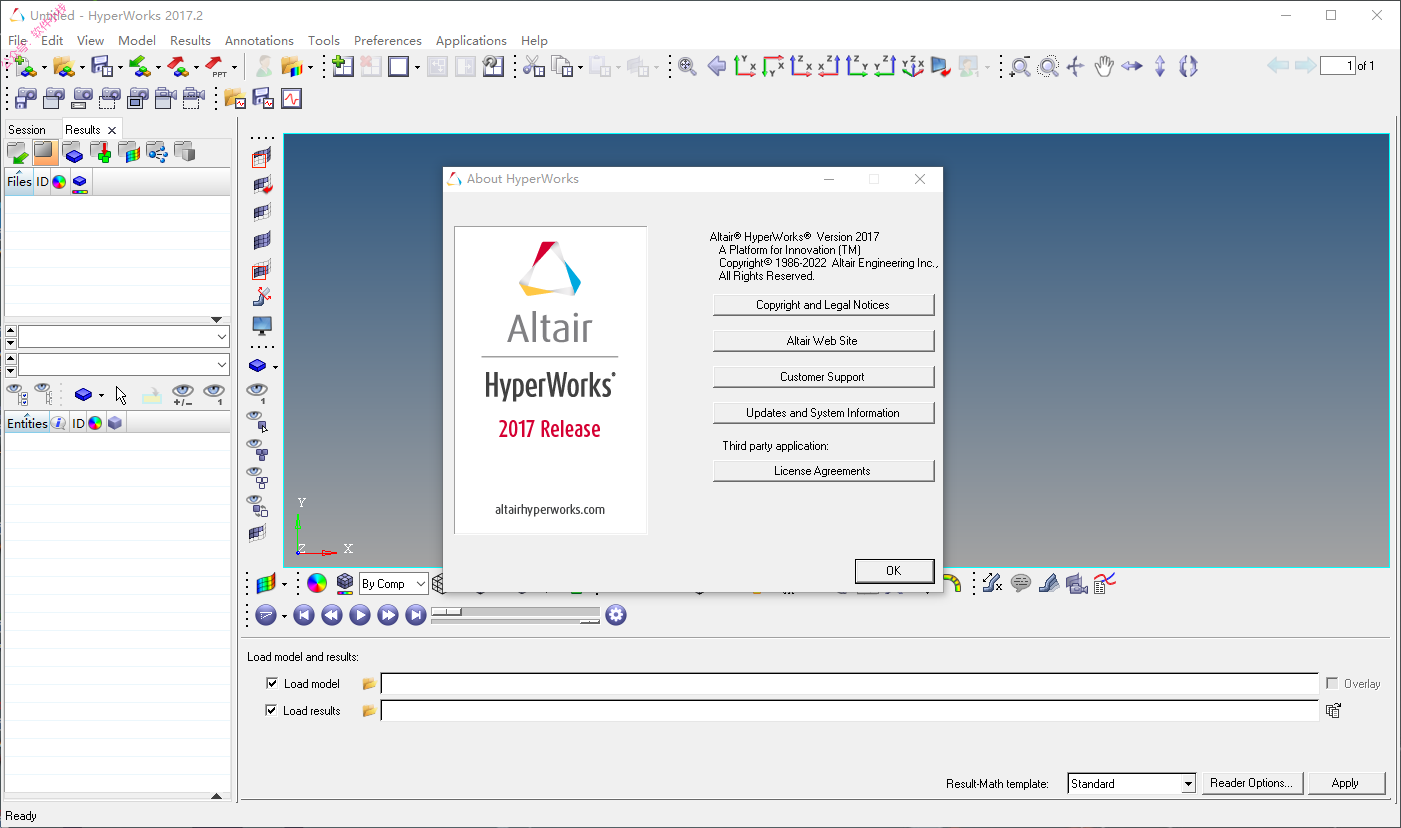Image resolution: width=1401 pixels, height=828 pixels.
Task: Click the Altair Web Site button
Action: click(x=823, y=341)
